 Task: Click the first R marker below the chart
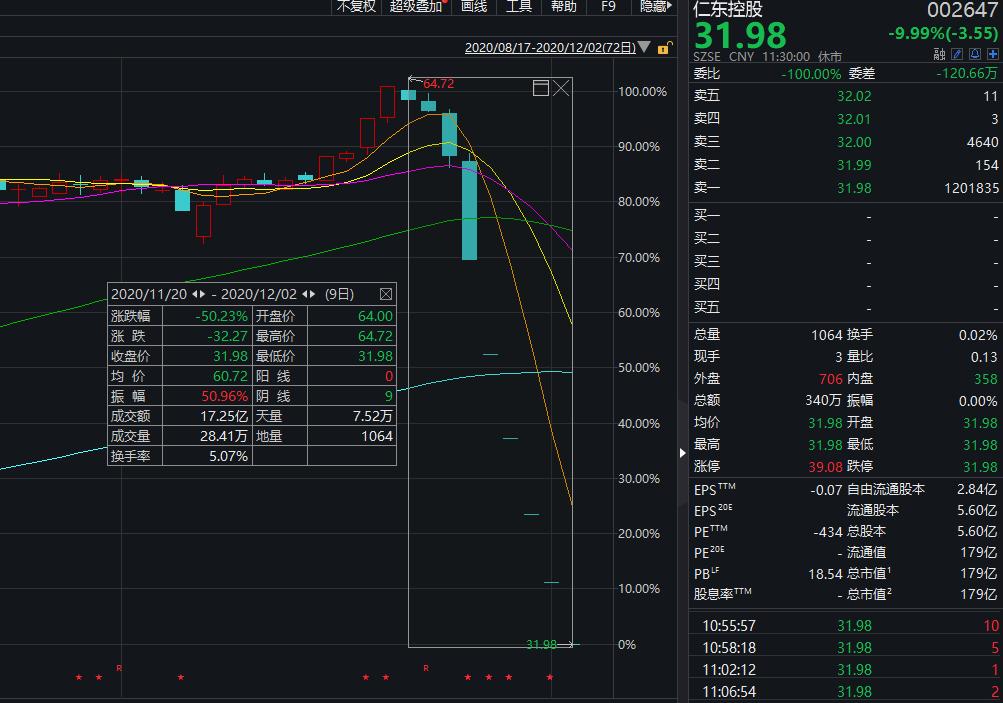tap(119, 668)
